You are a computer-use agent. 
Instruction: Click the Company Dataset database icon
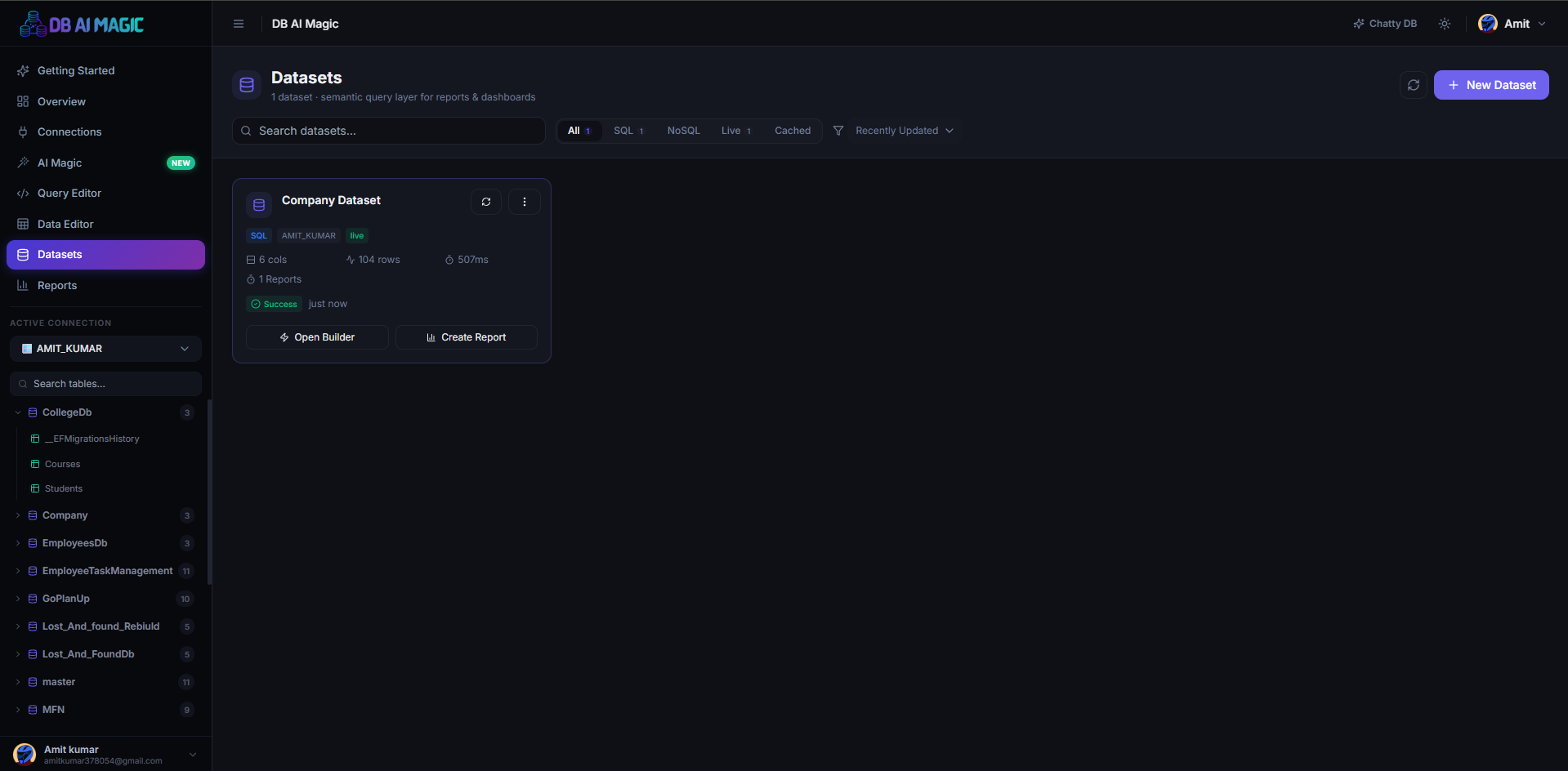point(259,205)
